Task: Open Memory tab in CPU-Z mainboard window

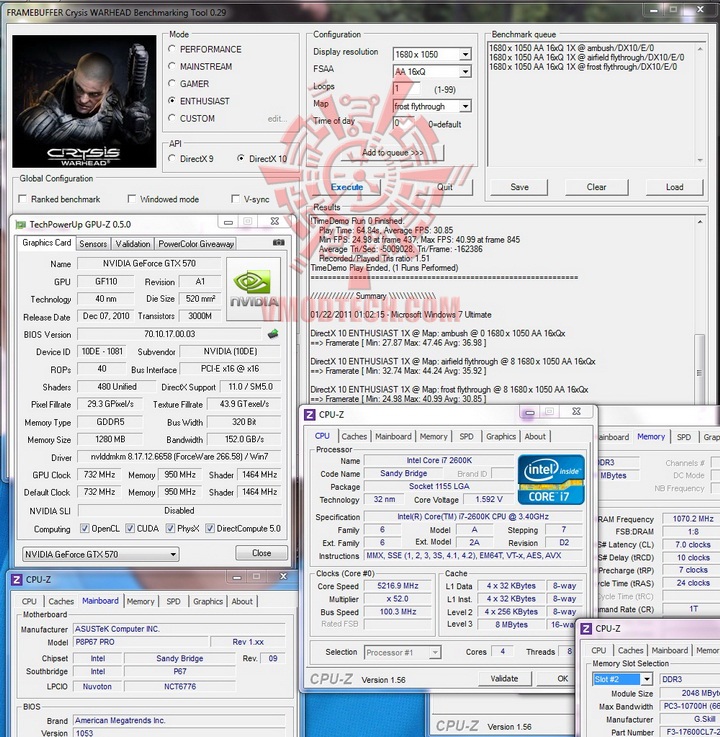Action: (x=140, y=601)
